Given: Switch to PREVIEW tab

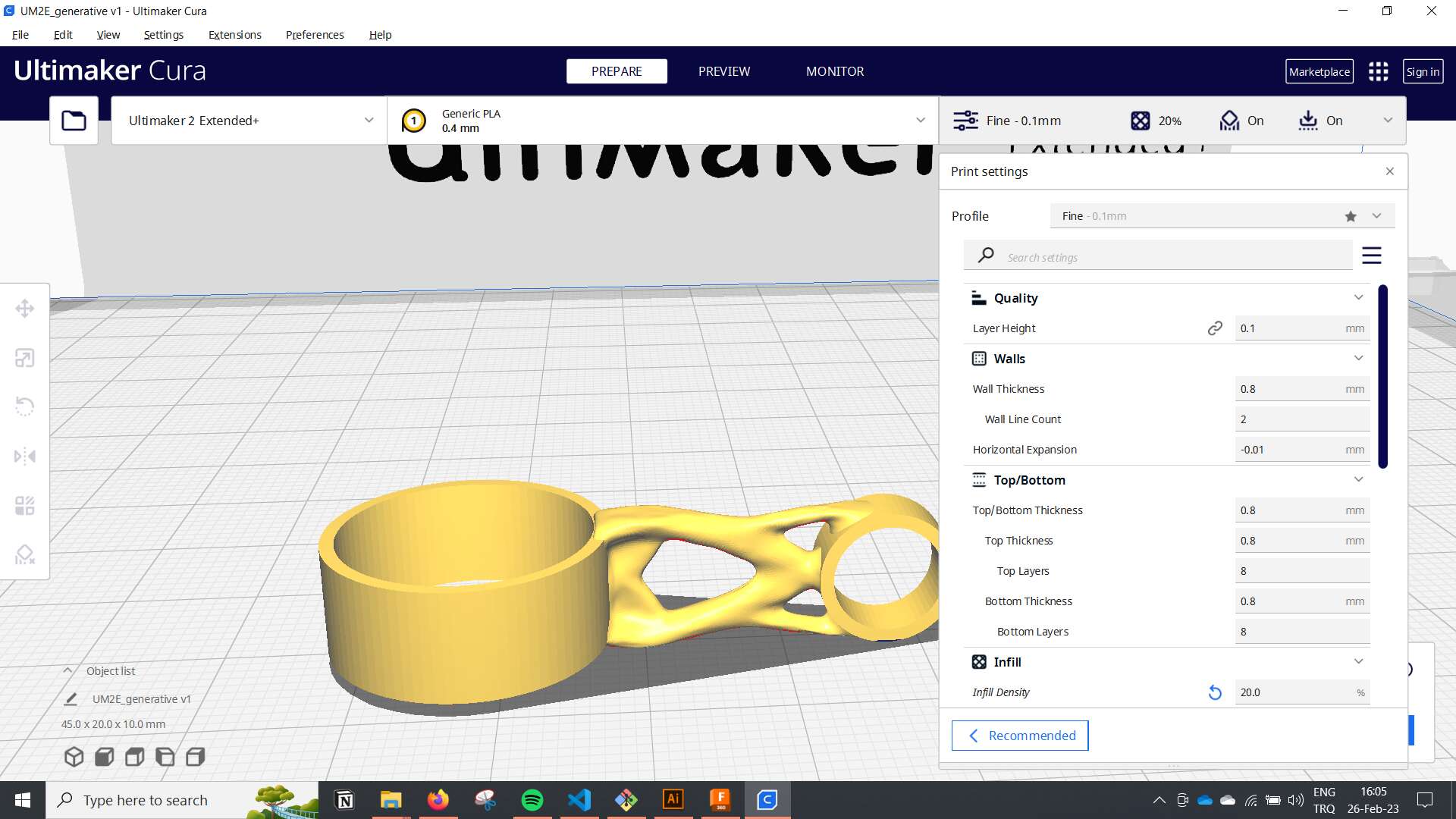Looking at the screenshot, I should 724,71.
